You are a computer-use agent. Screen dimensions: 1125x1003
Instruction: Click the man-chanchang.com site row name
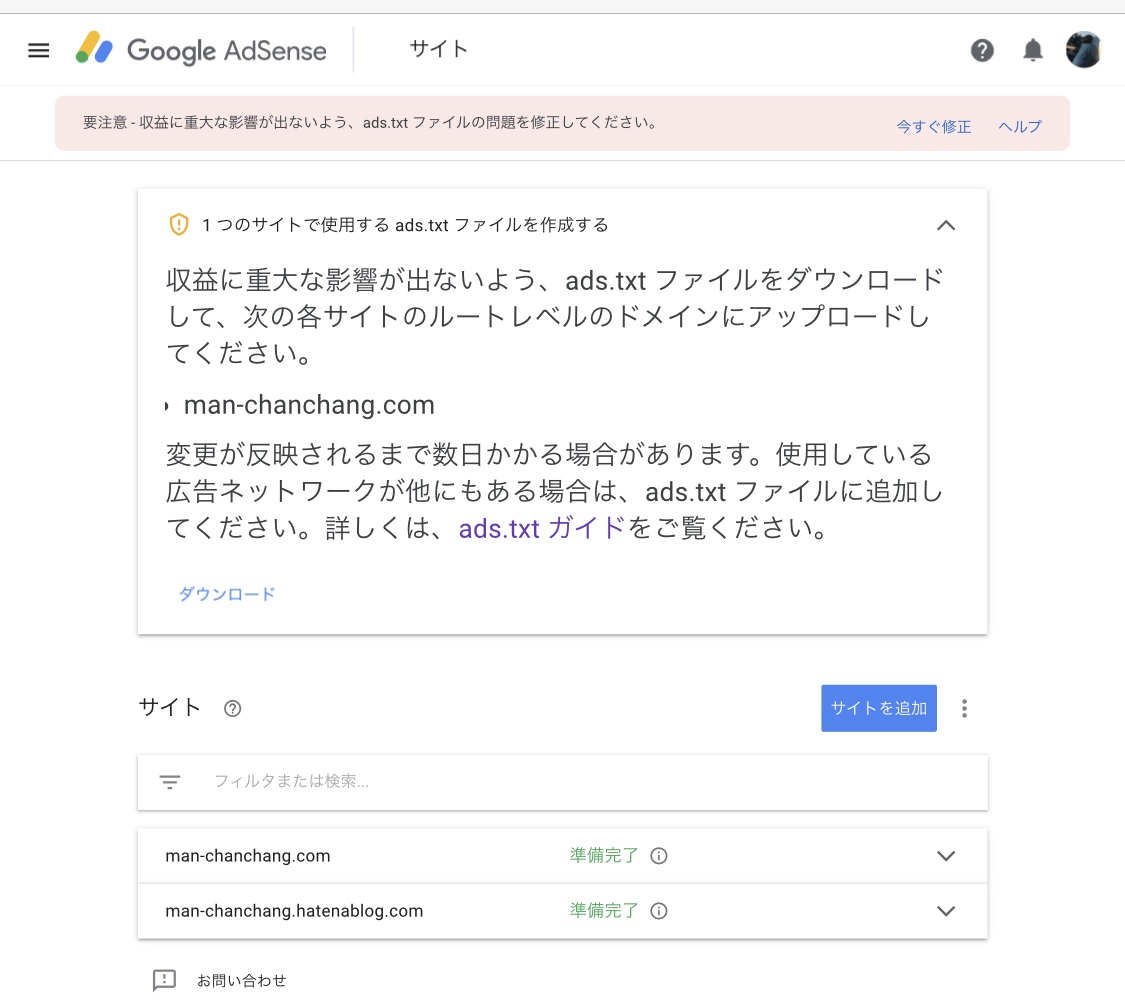[248, 856]
